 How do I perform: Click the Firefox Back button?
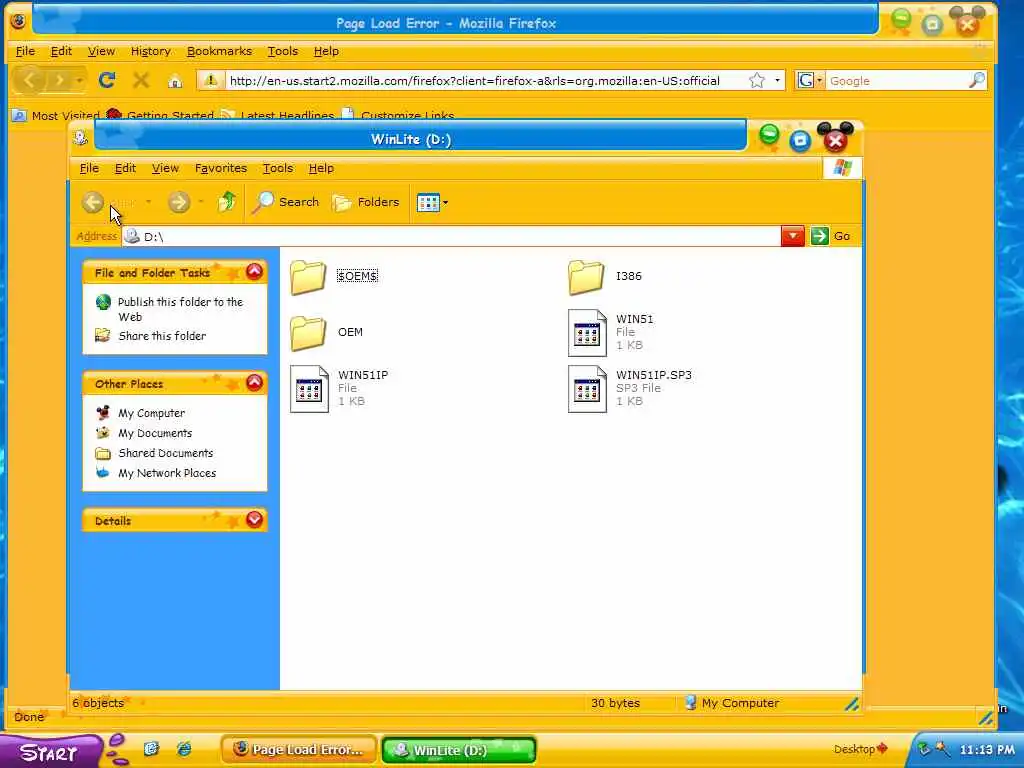pos(29,80)
